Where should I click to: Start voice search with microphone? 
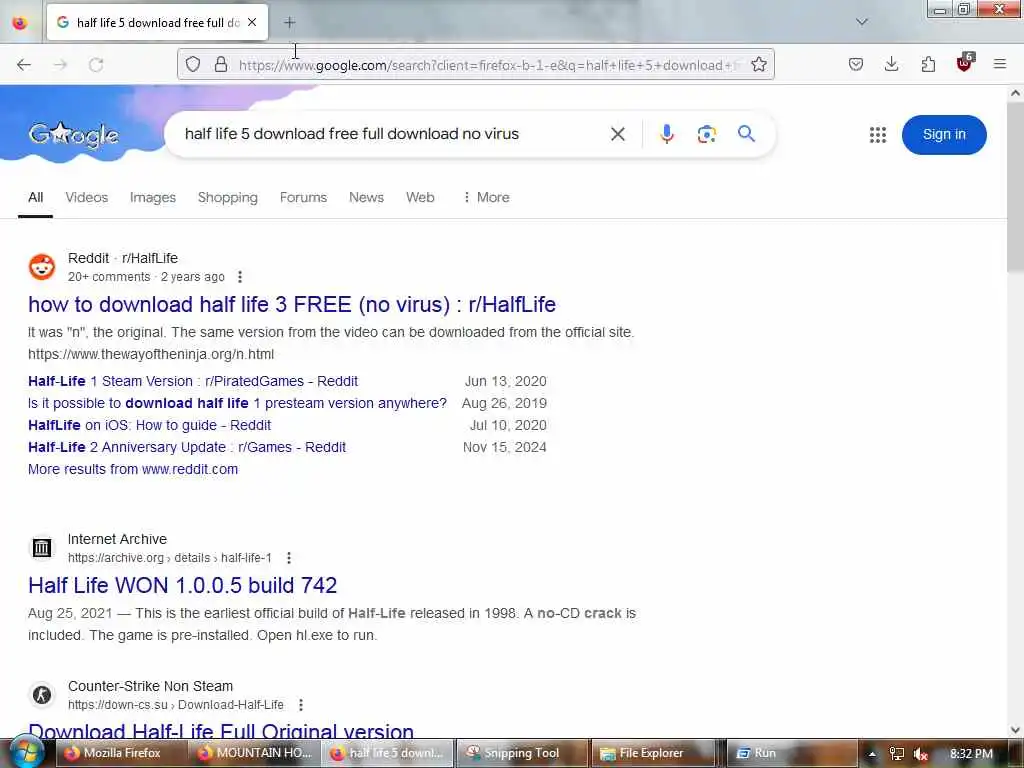tap(666, 134)
